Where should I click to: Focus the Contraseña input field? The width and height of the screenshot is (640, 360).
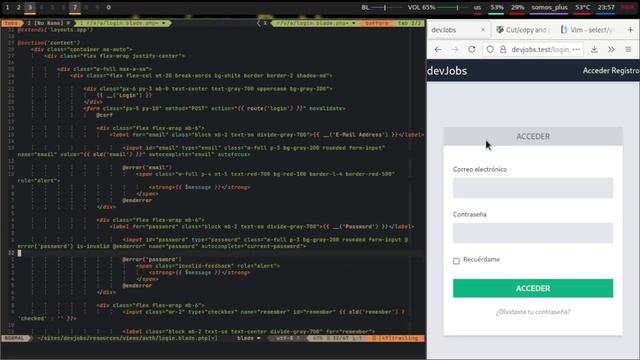[533, 233]
